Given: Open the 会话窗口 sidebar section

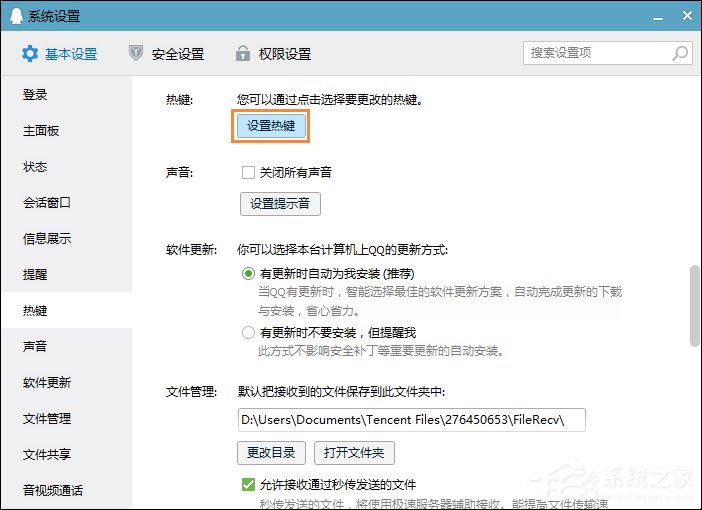Looking at the screenshot, I should [67, 202].
